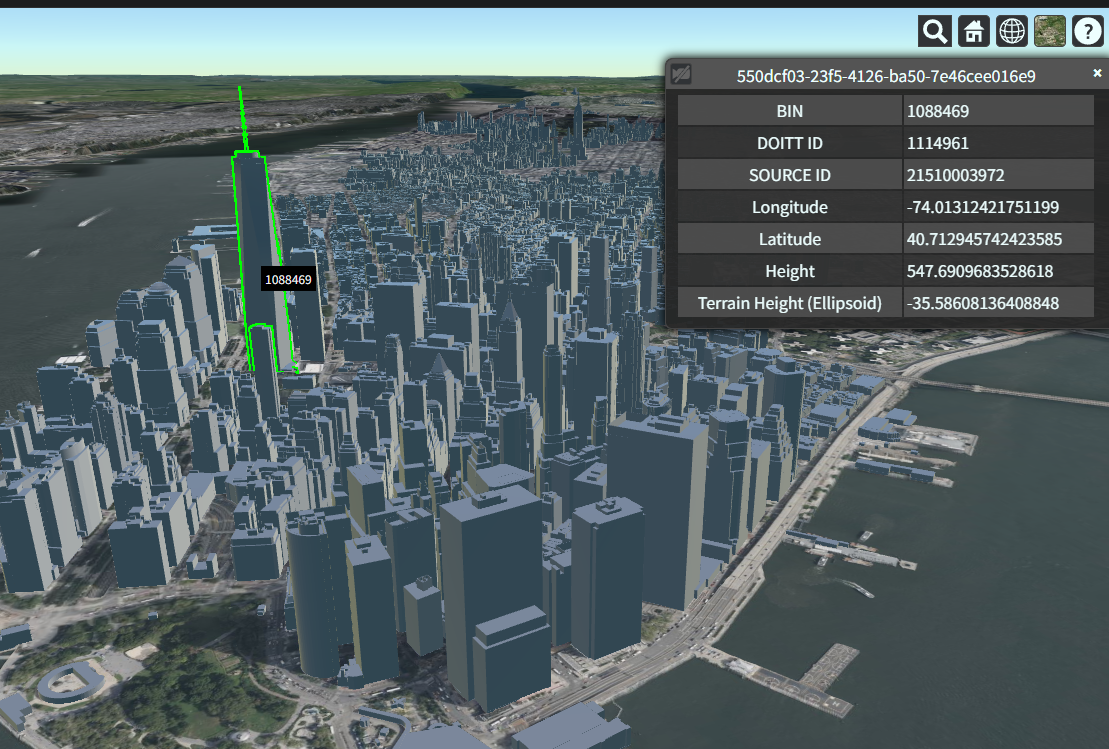Image resolution: width=1109 pixels, height=749 pixels.
Task: Click the Home view button
Action: click(x=973, y=32)
